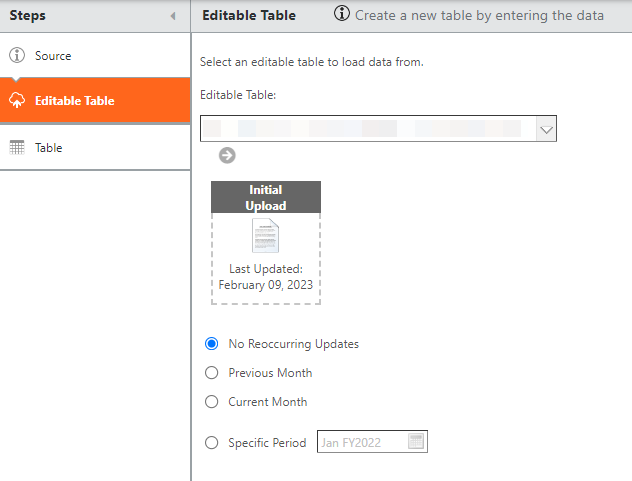
Task: Click the Editable Table heading text
Action: tap(249, 15)
